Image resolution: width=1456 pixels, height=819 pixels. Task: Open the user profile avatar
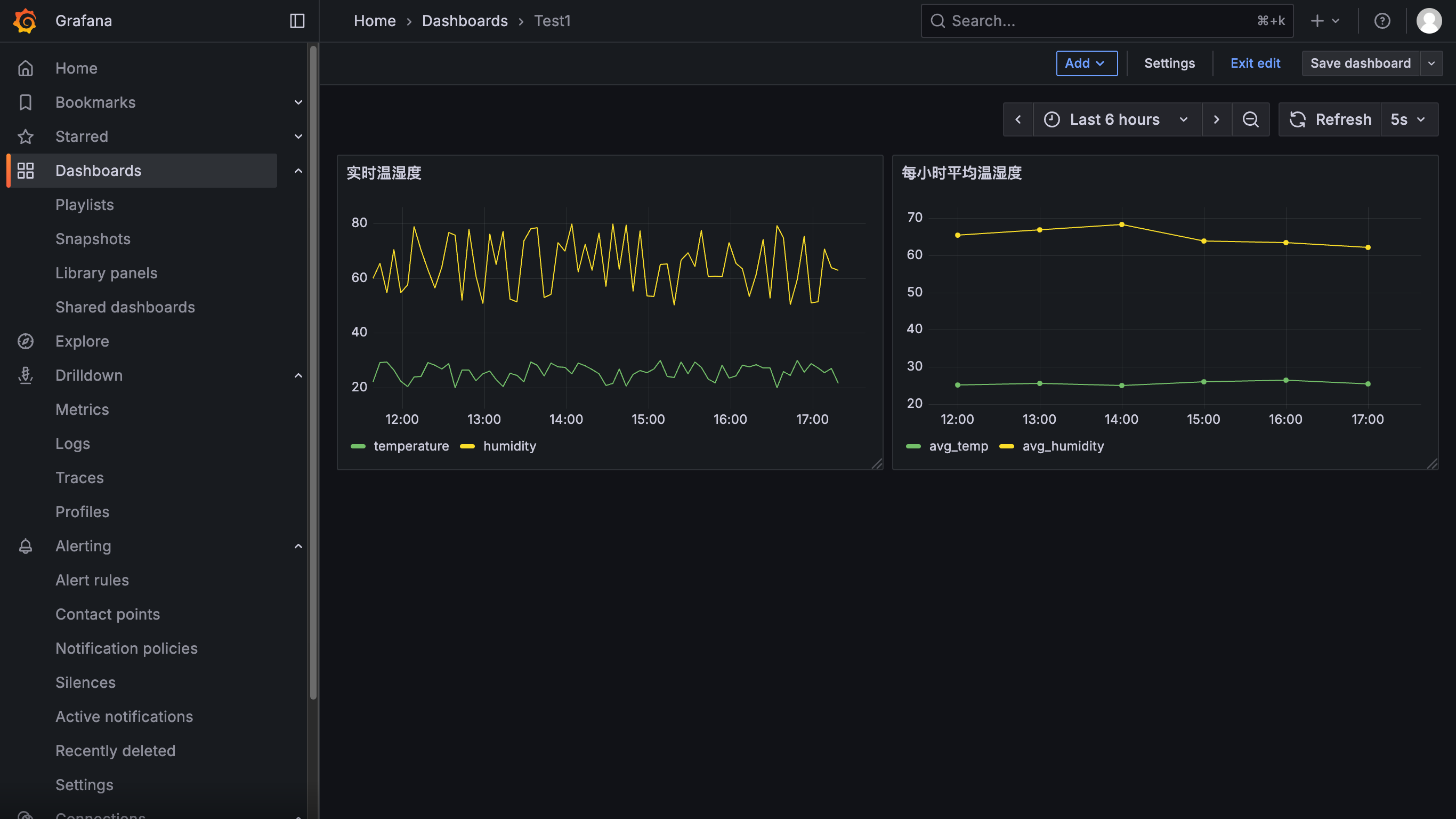coord(1428,21)
